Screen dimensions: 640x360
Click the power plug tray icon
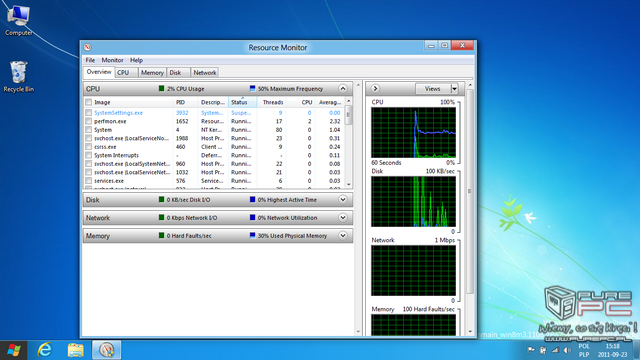(x=543, y=350)
